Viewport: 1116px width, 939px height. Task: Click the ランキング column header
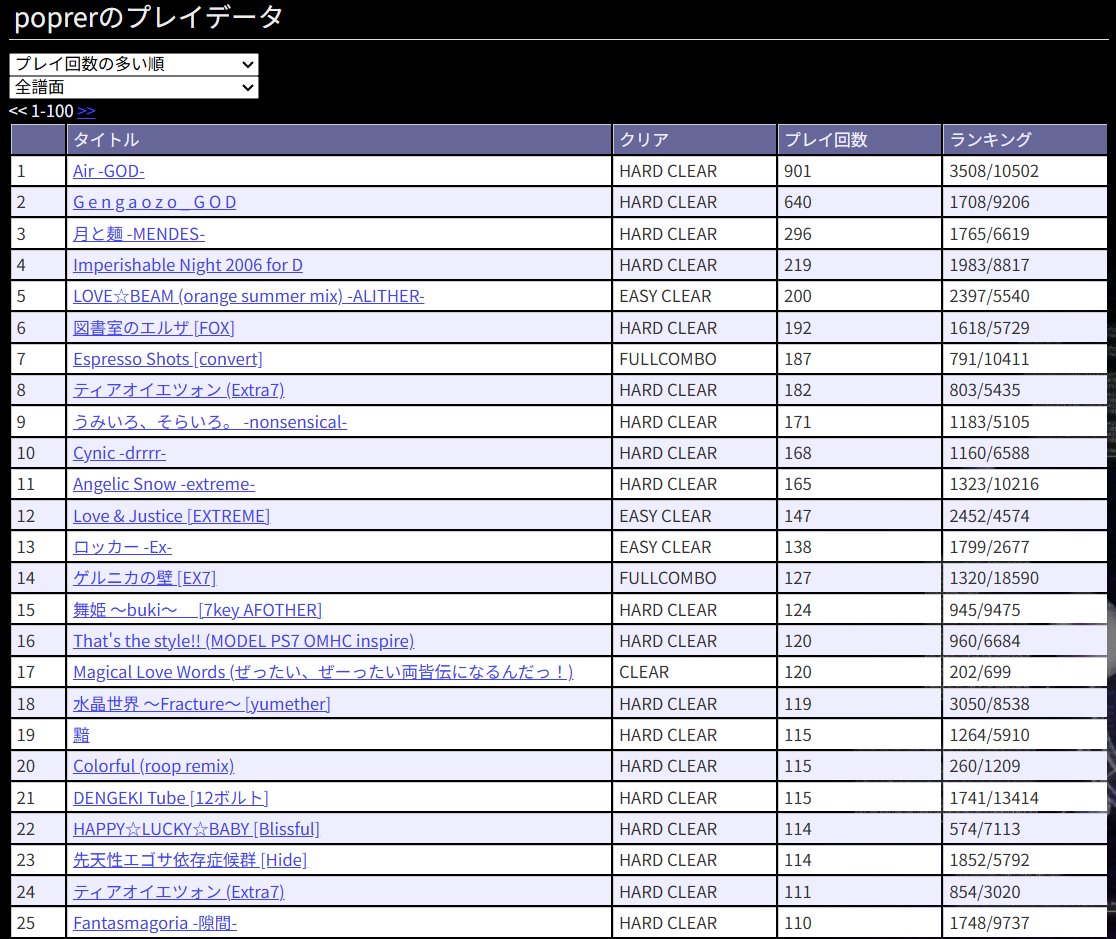1025,140
